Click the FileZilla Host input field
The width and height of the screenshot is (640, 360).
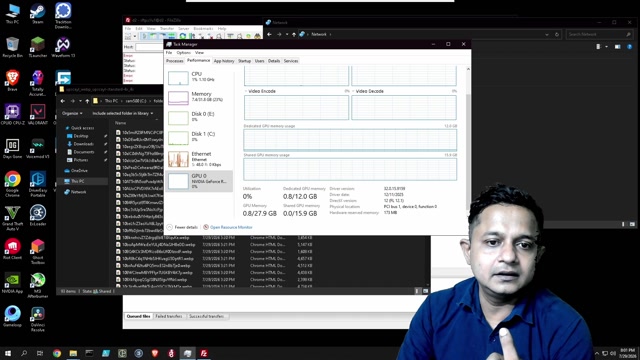(x=149, y=47)
